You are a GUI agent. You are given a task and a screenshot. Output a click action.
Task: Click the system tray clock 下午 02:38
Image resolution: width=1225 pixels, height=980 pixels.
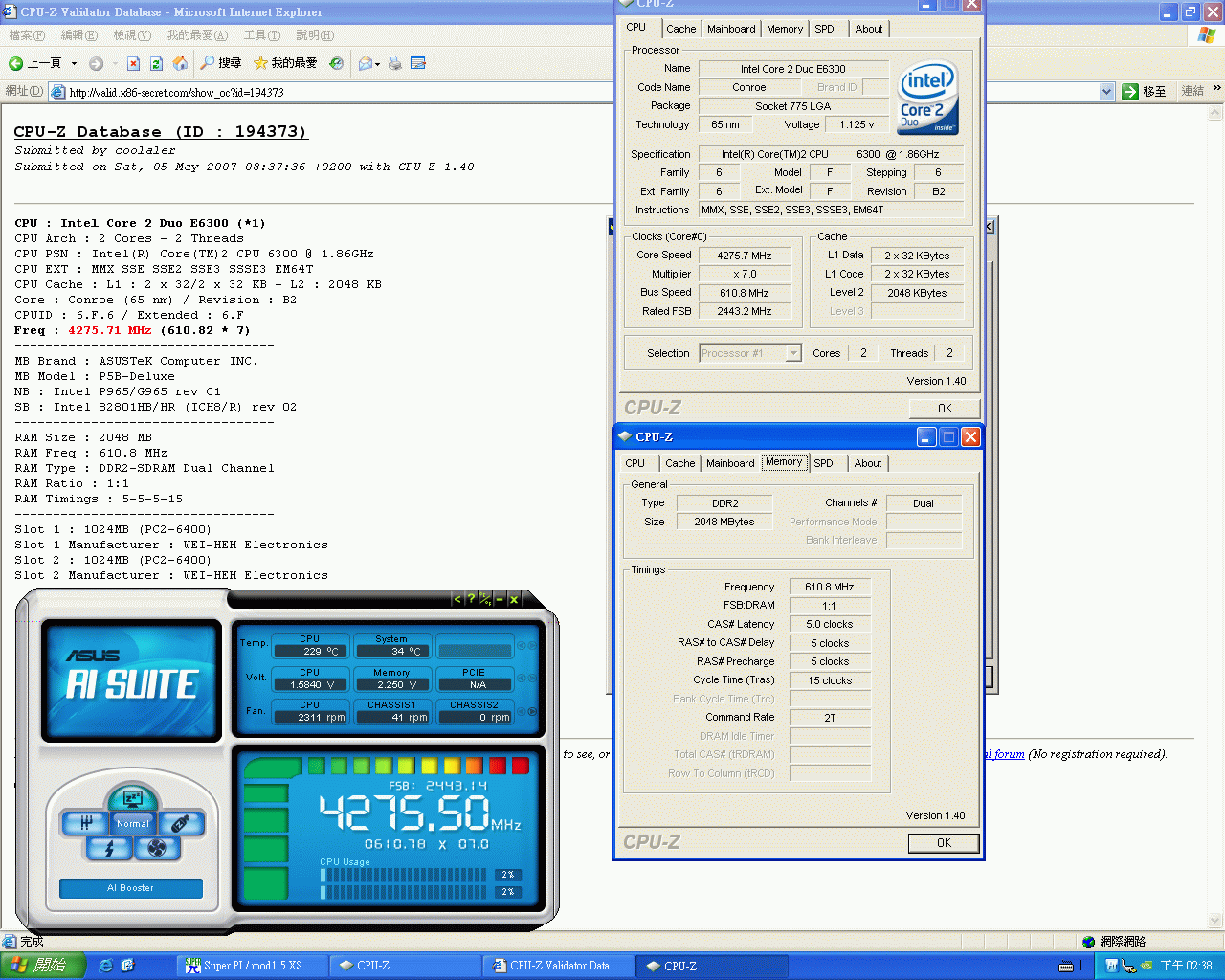click(1187, 967)
